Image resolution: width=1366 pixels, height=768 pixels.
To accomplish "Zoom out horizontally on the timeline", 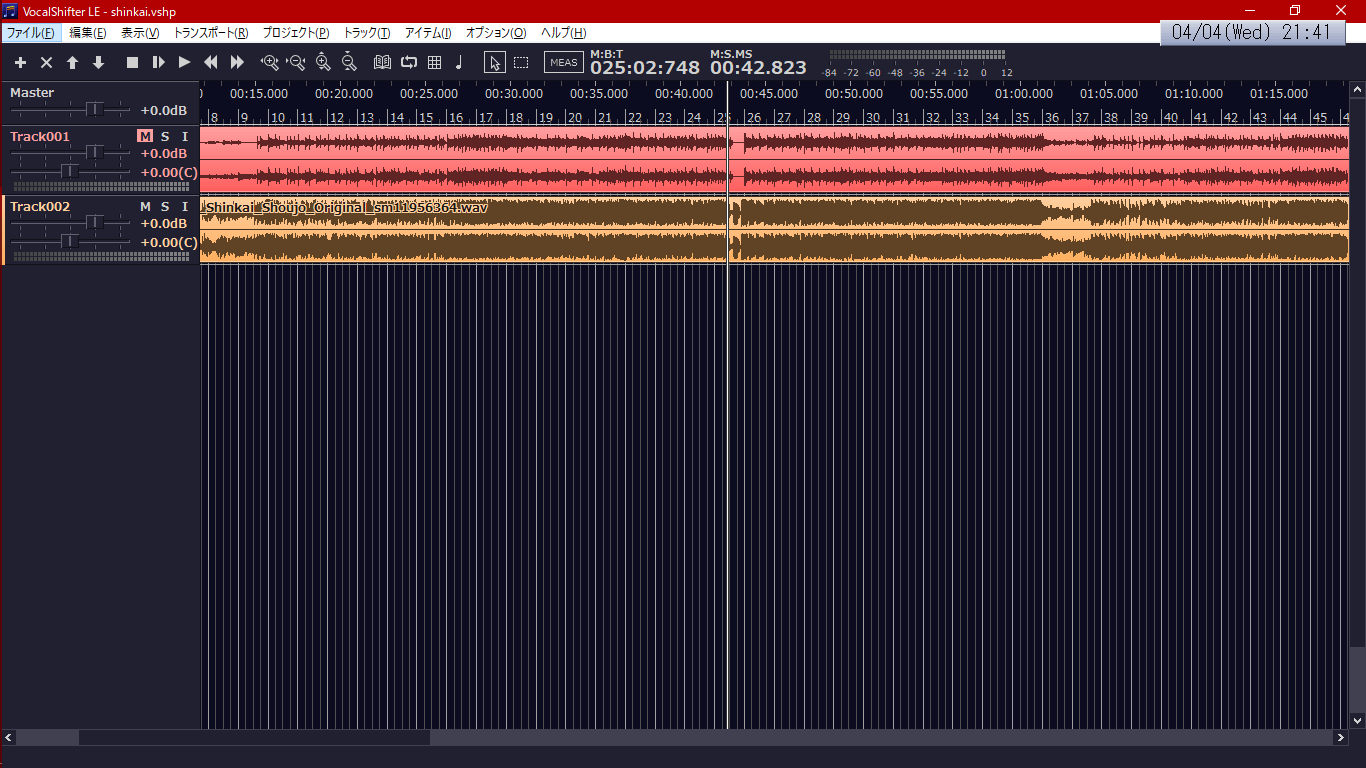I will pos(296,62).
